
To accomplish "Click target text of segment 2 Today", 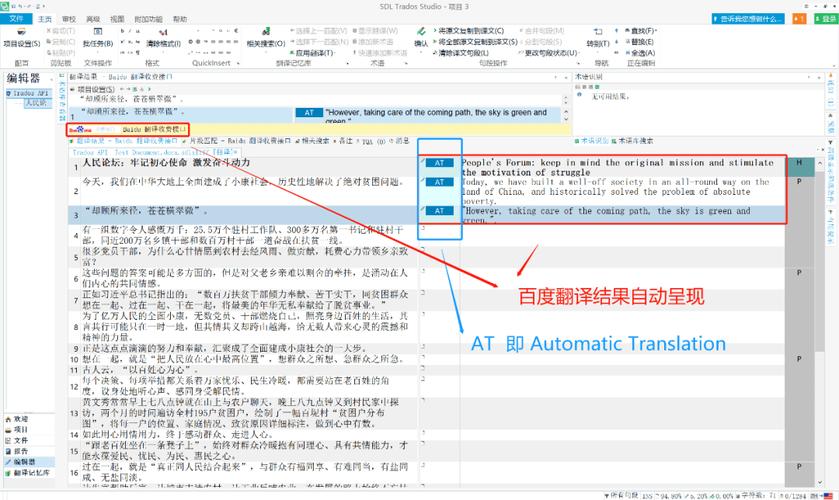I will (615, 192).
